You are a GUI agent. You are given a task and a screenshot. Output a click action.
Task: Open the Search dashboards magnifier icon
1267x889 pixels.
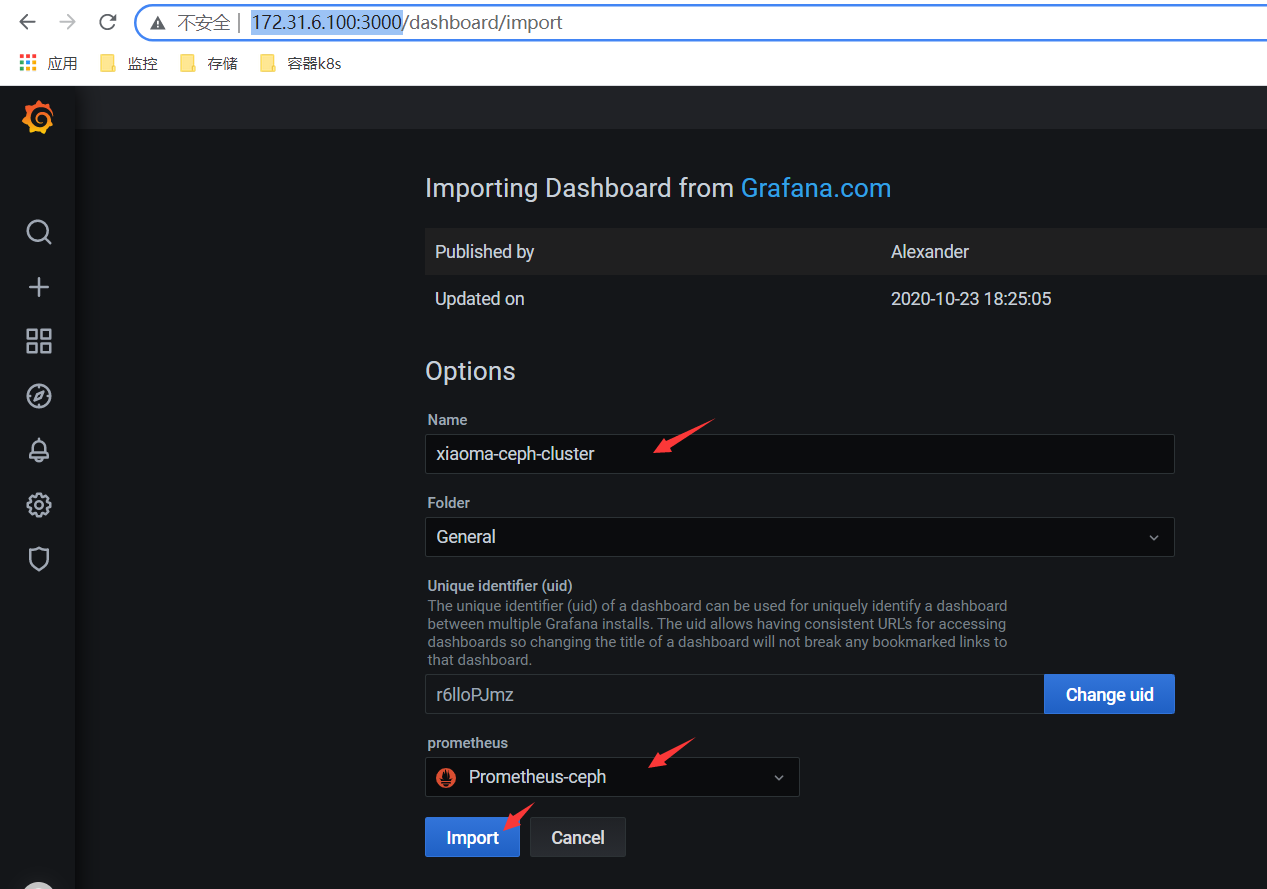point(38,232)
